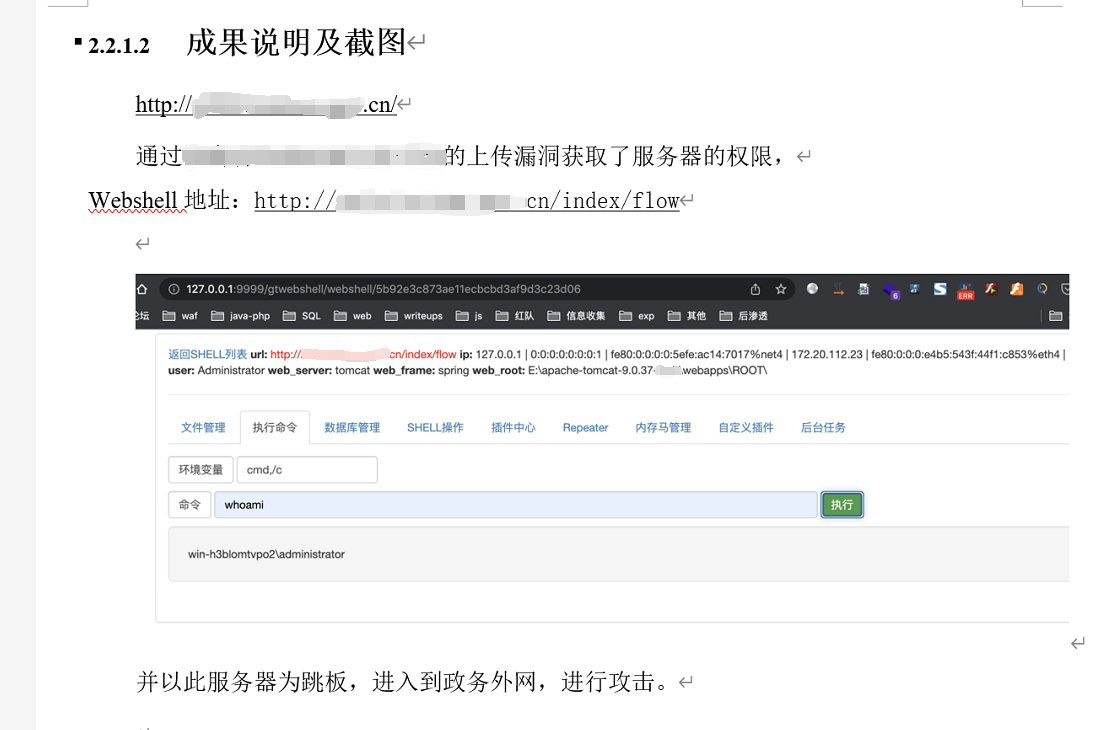Viewport: 1113px width, 730px height.
Task: Click the purple extension icon with badge 6
Action: [x=891, y=290]
